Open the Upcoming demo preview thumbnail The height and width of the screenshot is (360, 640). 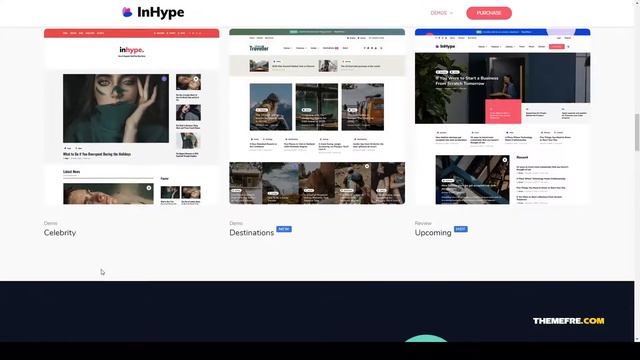[x=502, y=116]
